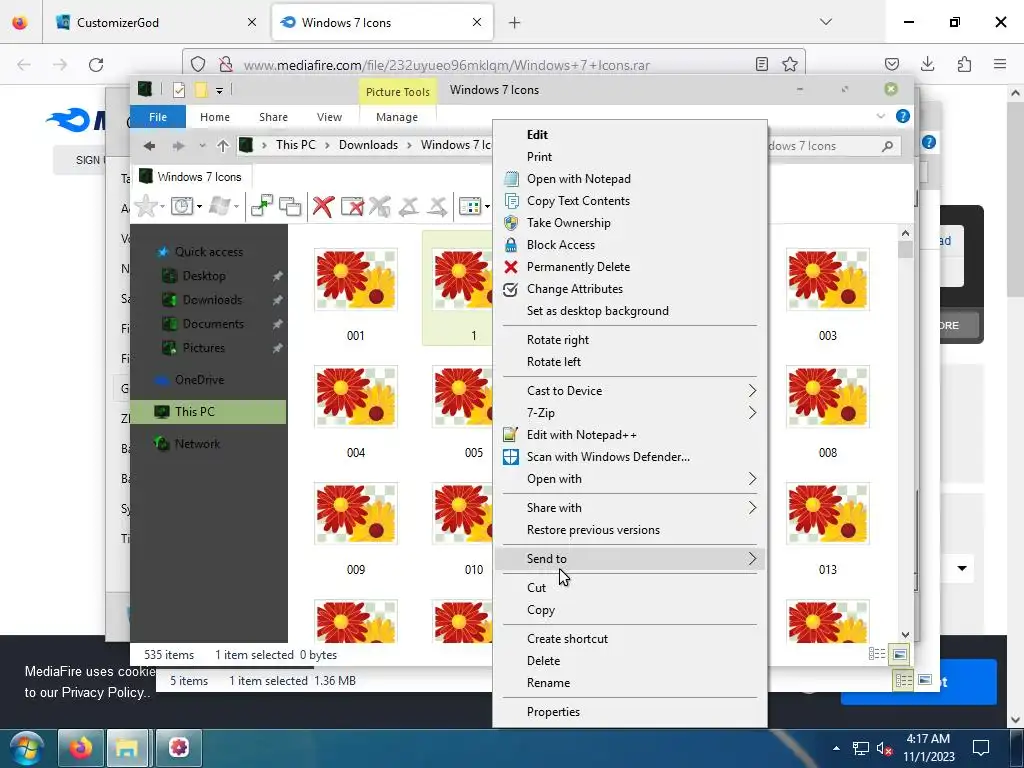Open Save to Pocket icon in Firefox
Image resolution: width=1024 pixels, height=768 pixels.
(891, 64)
